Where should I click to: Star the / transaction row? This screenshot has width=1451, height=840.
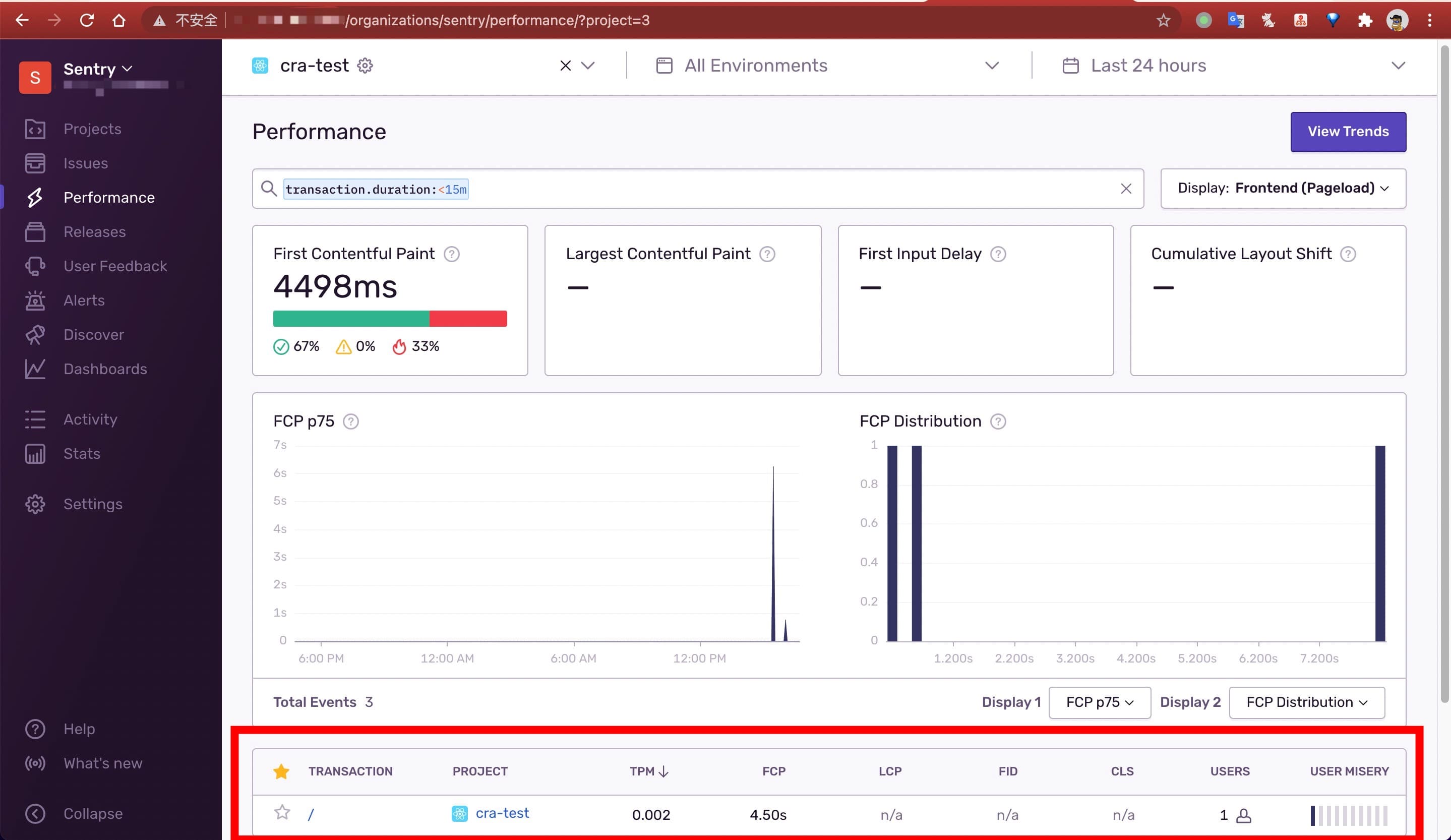point(282,812)
